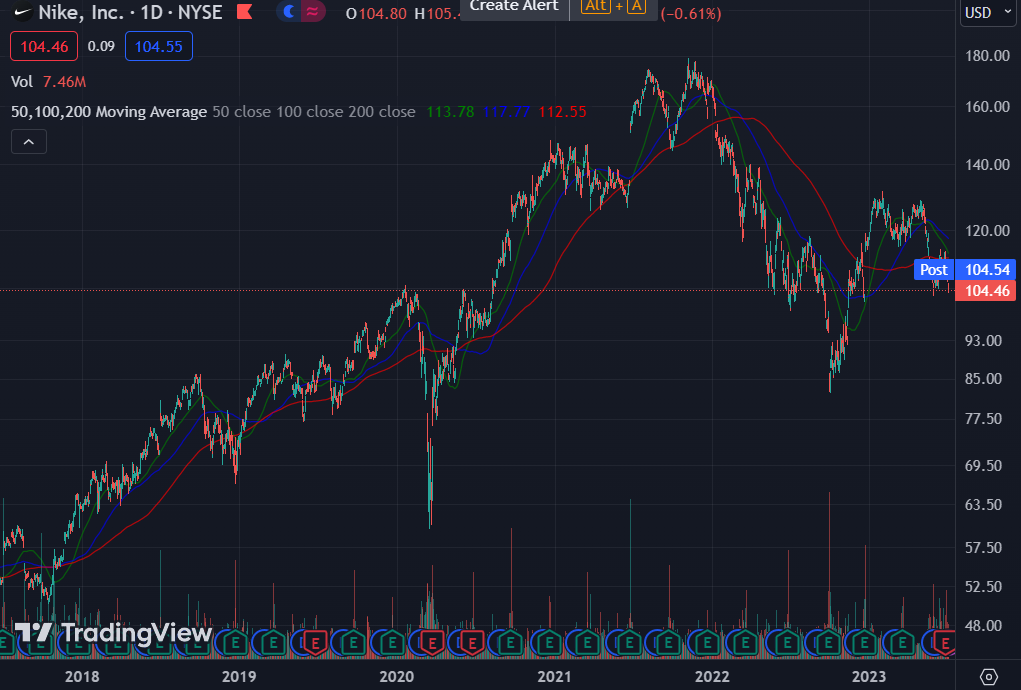Viewport: 1021px width, 690px height.
Task: Click the first red earnings marker of 2020
Action: coord(432,644)
